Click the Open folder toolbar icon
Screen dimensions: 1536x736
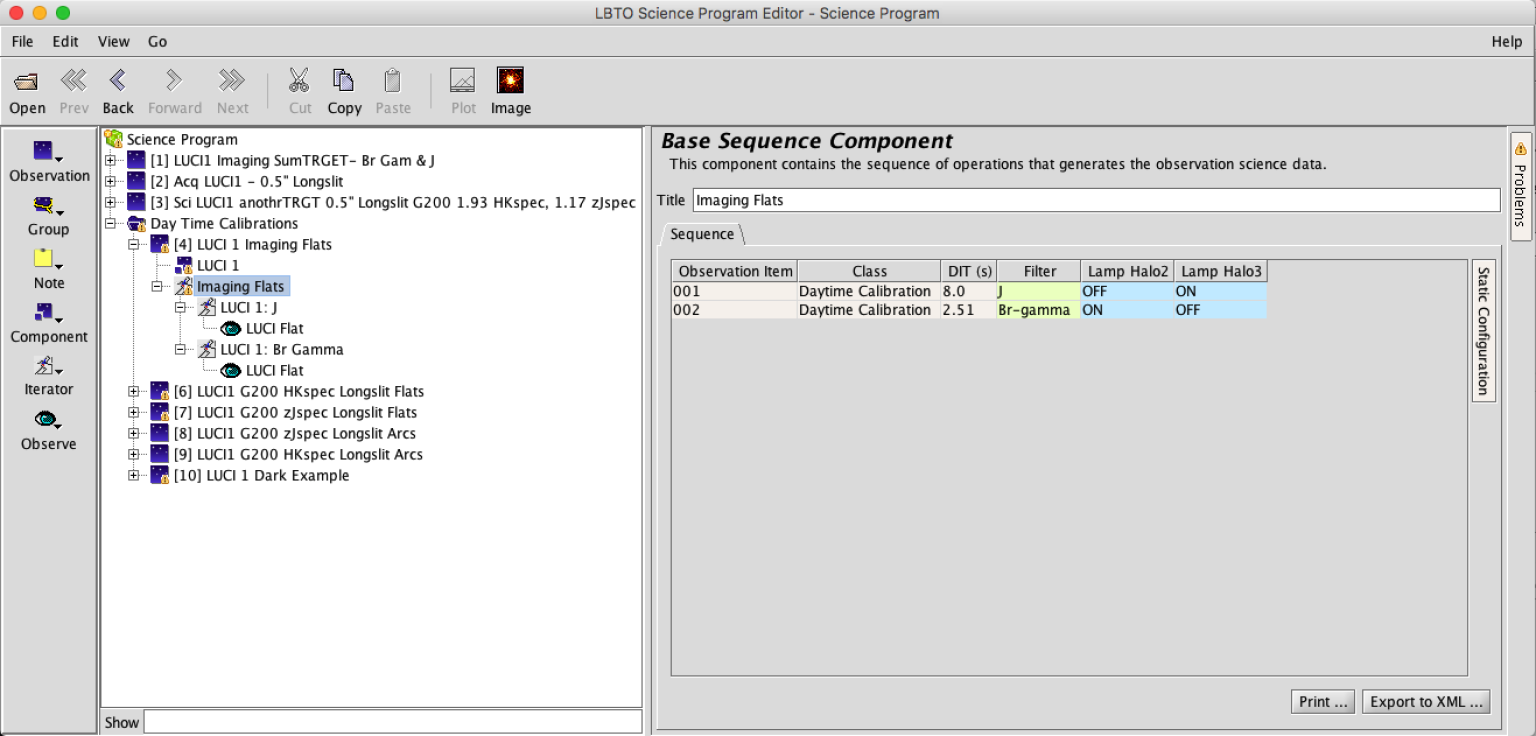coord(27,81)
